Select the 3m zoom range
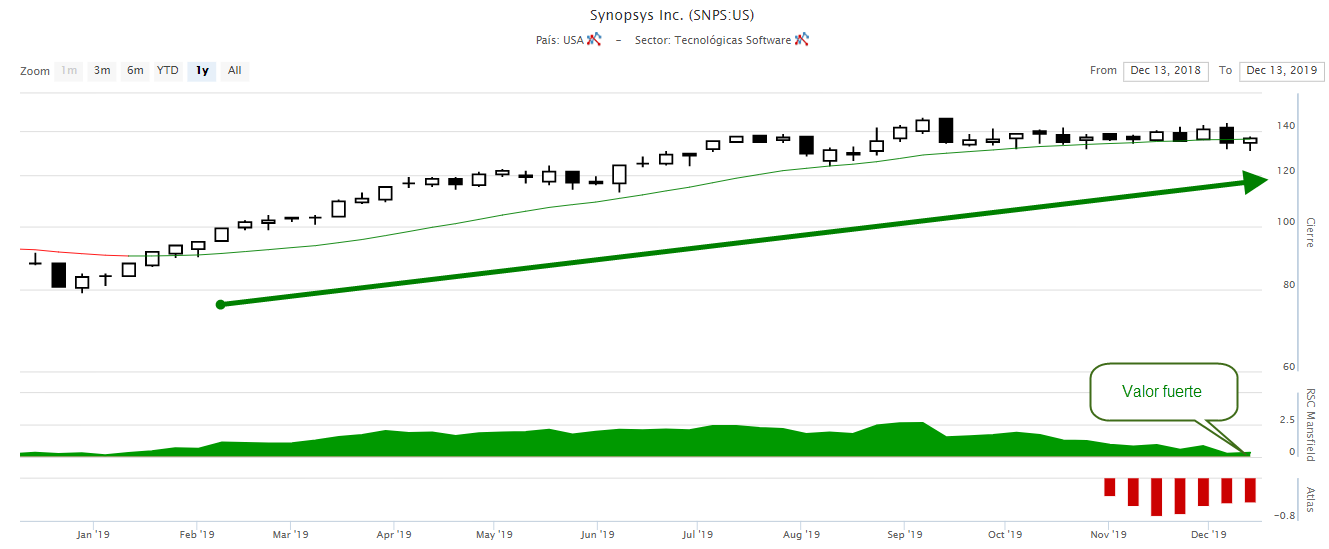Viewport: 1329px width, 549px height. tap(102, 71)
